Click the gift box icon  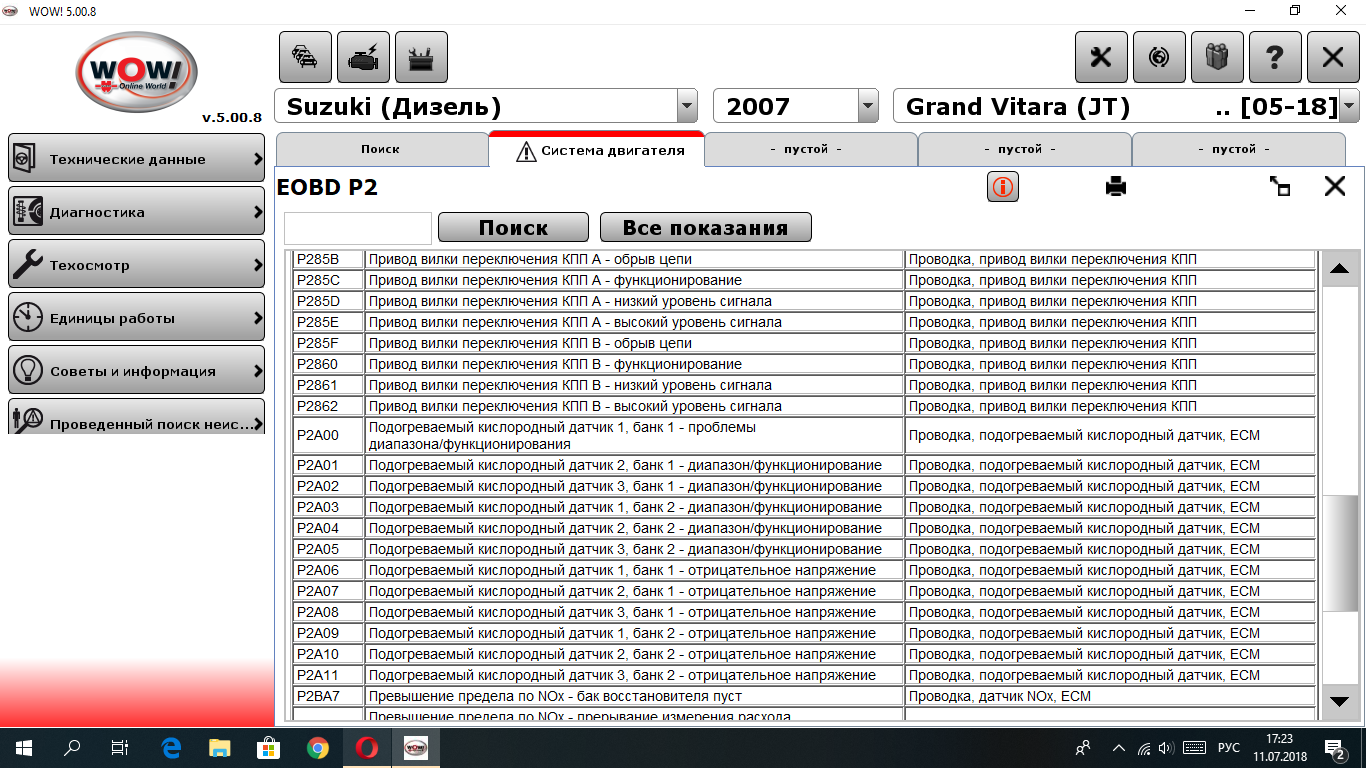pyautogui.click(x=1217, y=58)
